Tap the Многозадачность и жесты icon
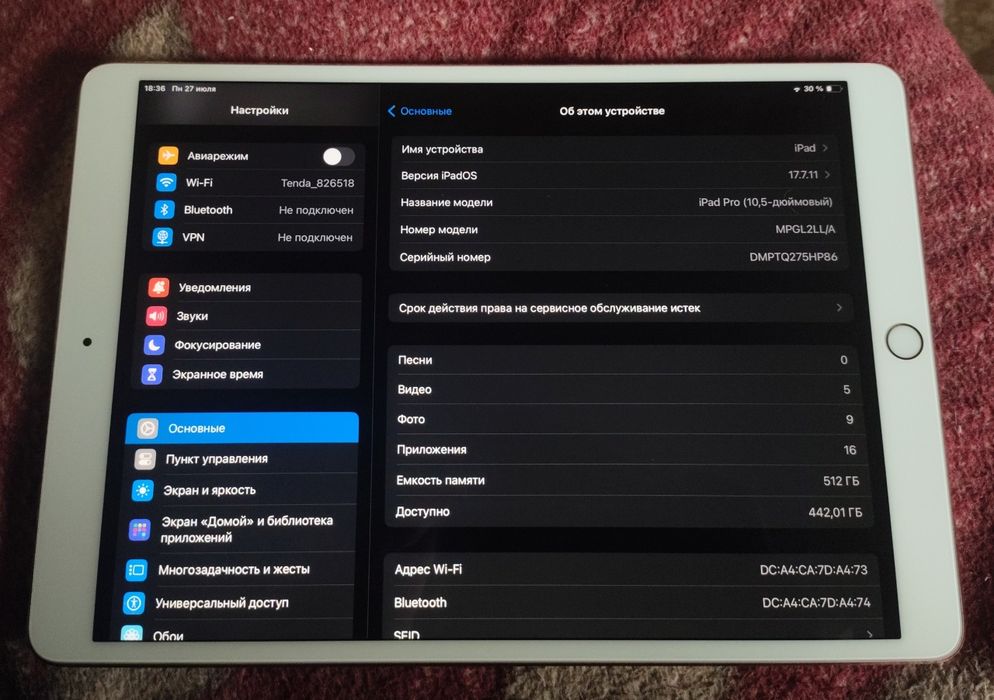994x700 pixels. click(136, 569)
